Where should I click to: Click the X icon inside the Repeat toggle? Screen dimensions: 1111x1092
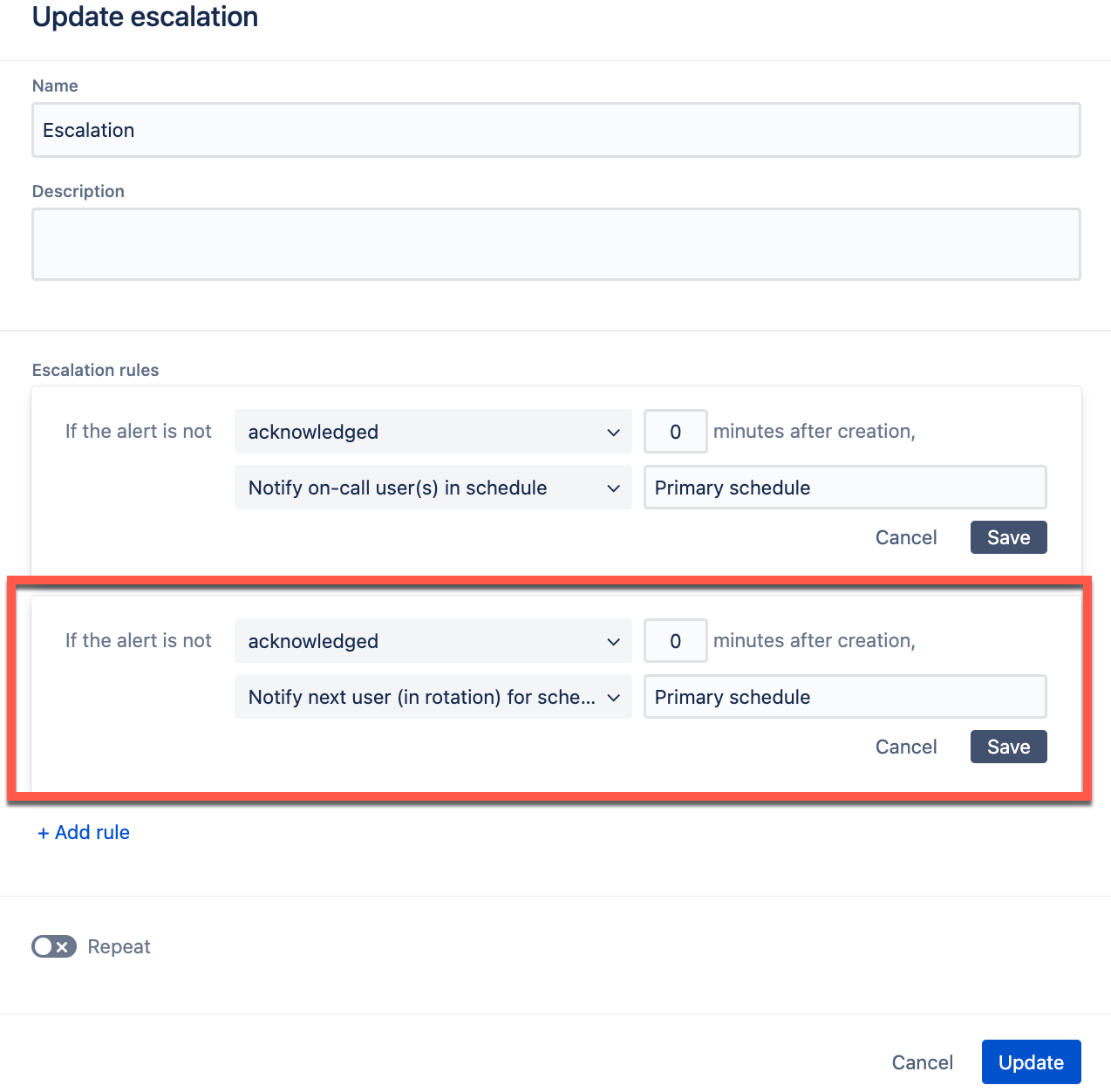pos(63,945)
